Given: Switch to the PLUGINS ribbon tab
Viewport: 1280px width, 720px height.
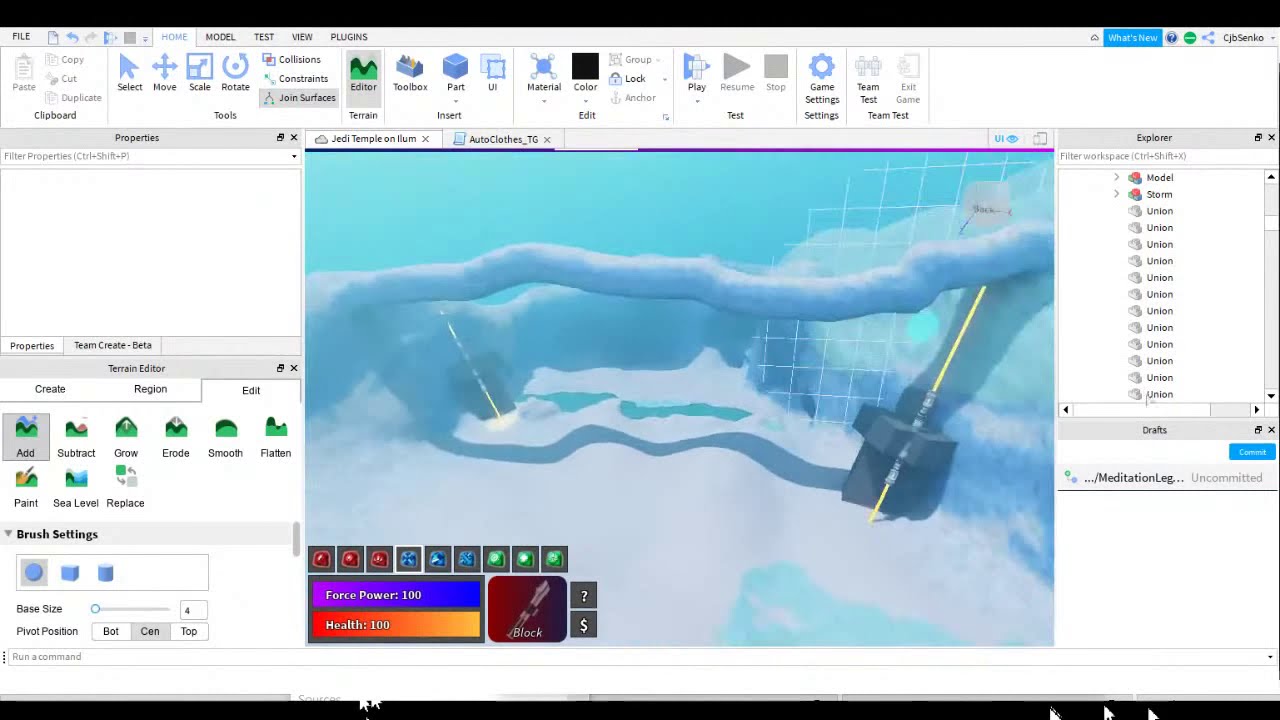Looking at the screenshot, I should [349, 37].
